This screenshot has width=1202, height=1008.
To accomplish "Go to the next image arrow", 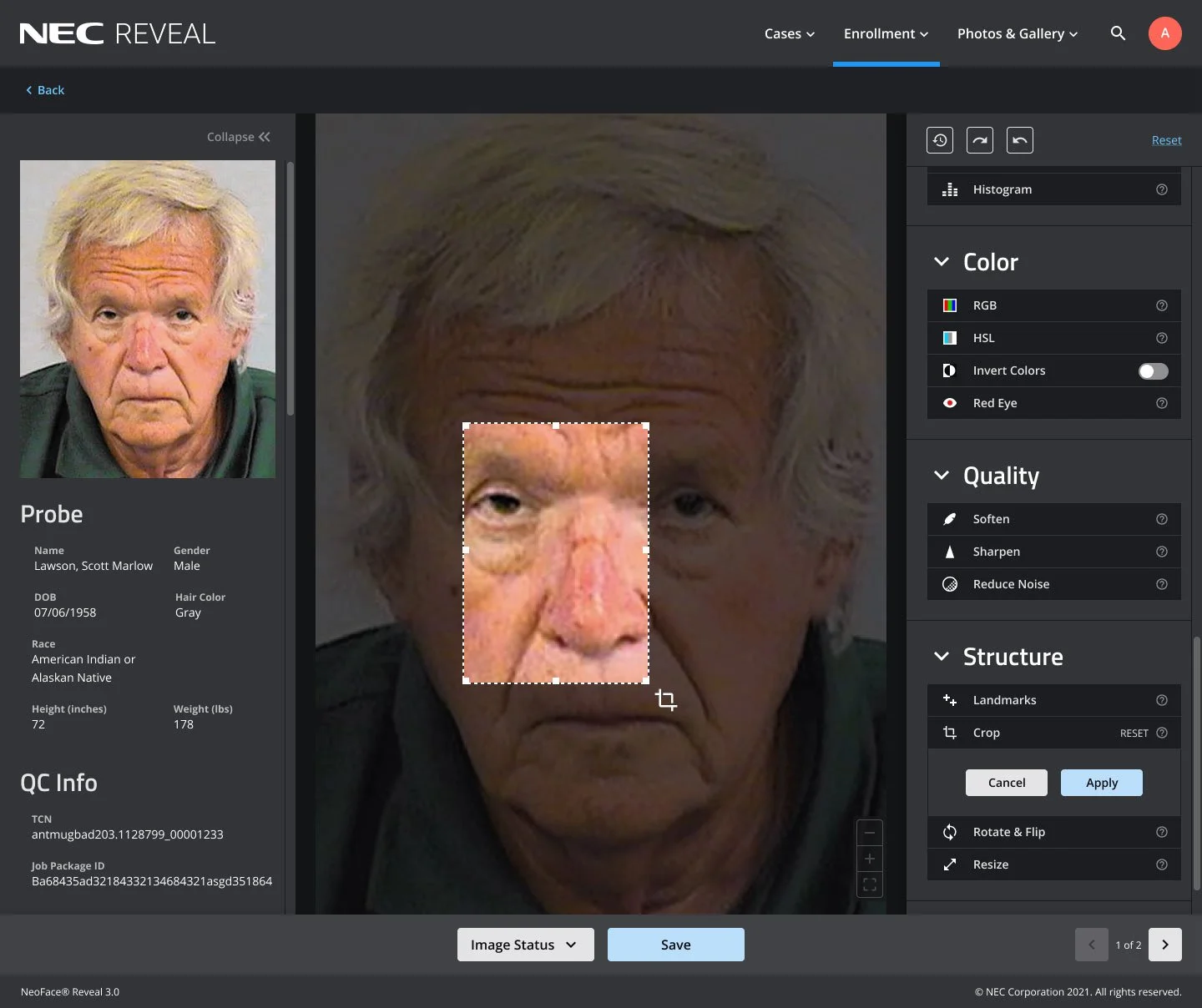I will 1165,945.
